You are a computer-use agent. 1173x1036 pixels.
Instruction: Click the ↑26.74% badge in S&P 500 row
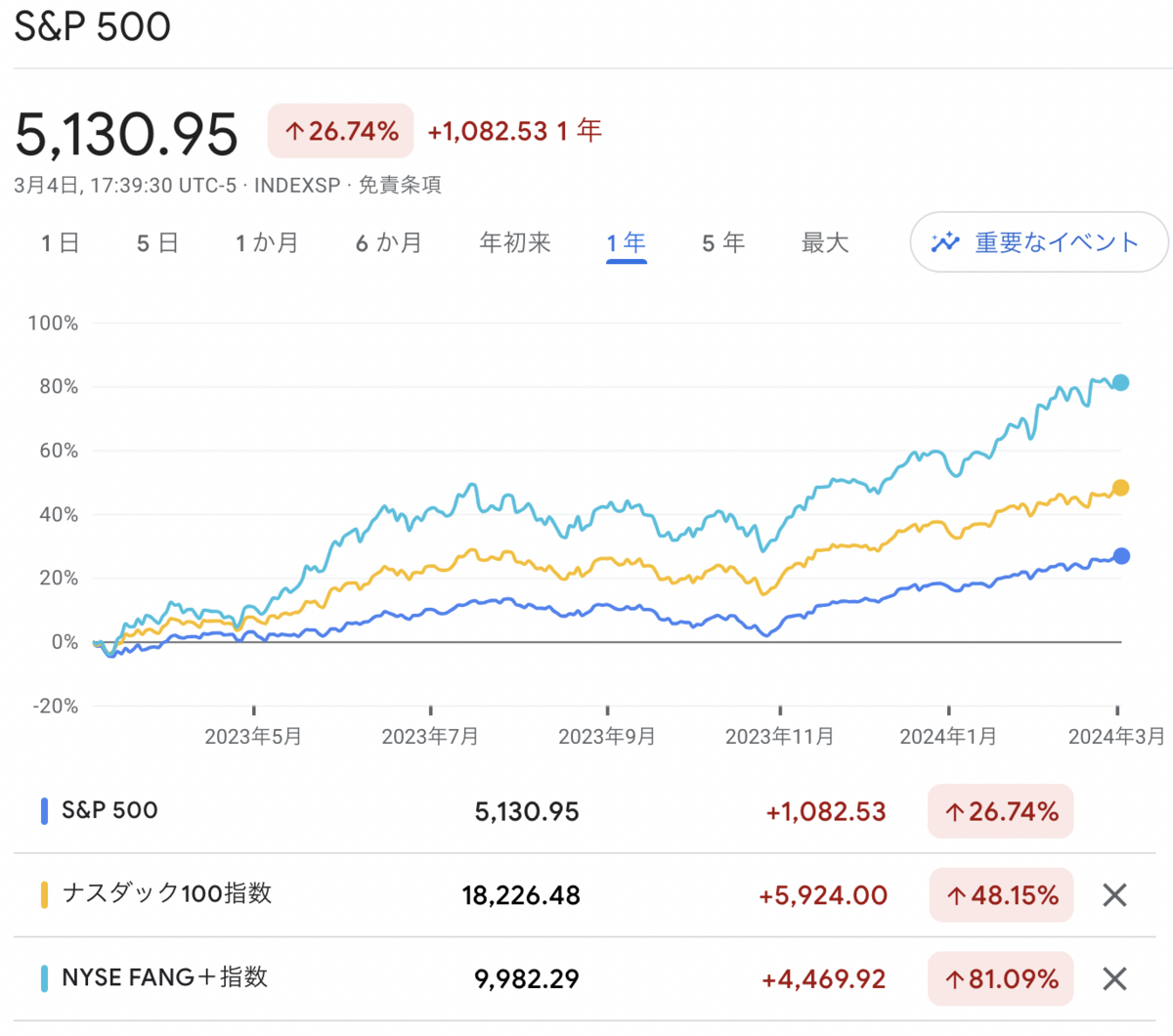click(x=1001, y=811)
